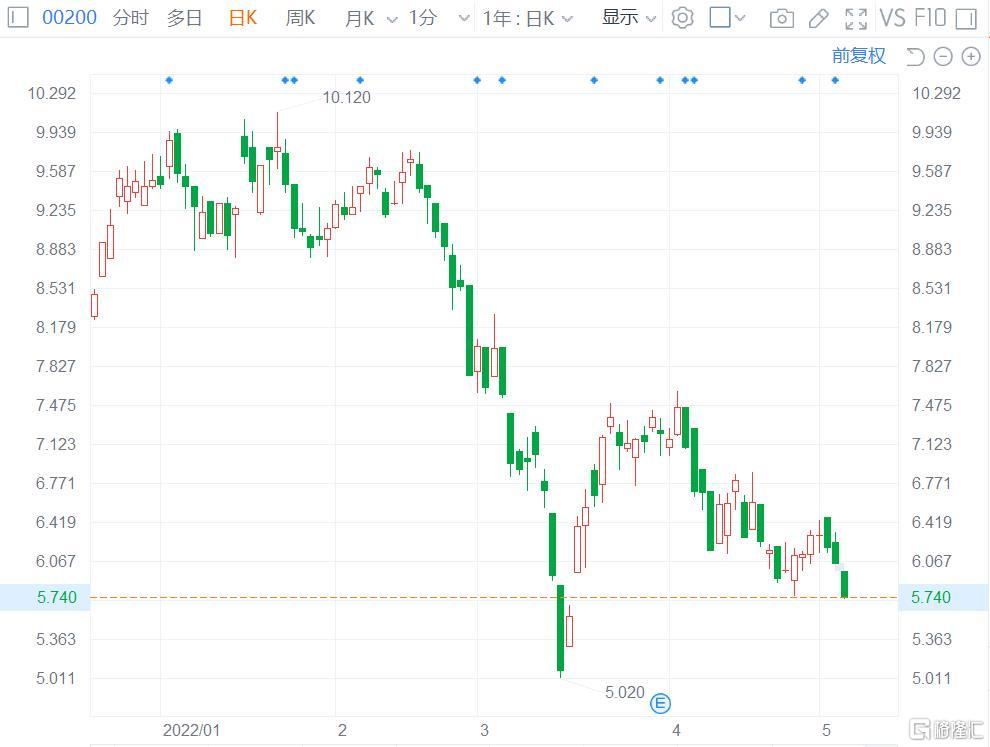Toggle the right side panel icon
This screenshot has height=747, width=990.
click(x=966, y=18)
